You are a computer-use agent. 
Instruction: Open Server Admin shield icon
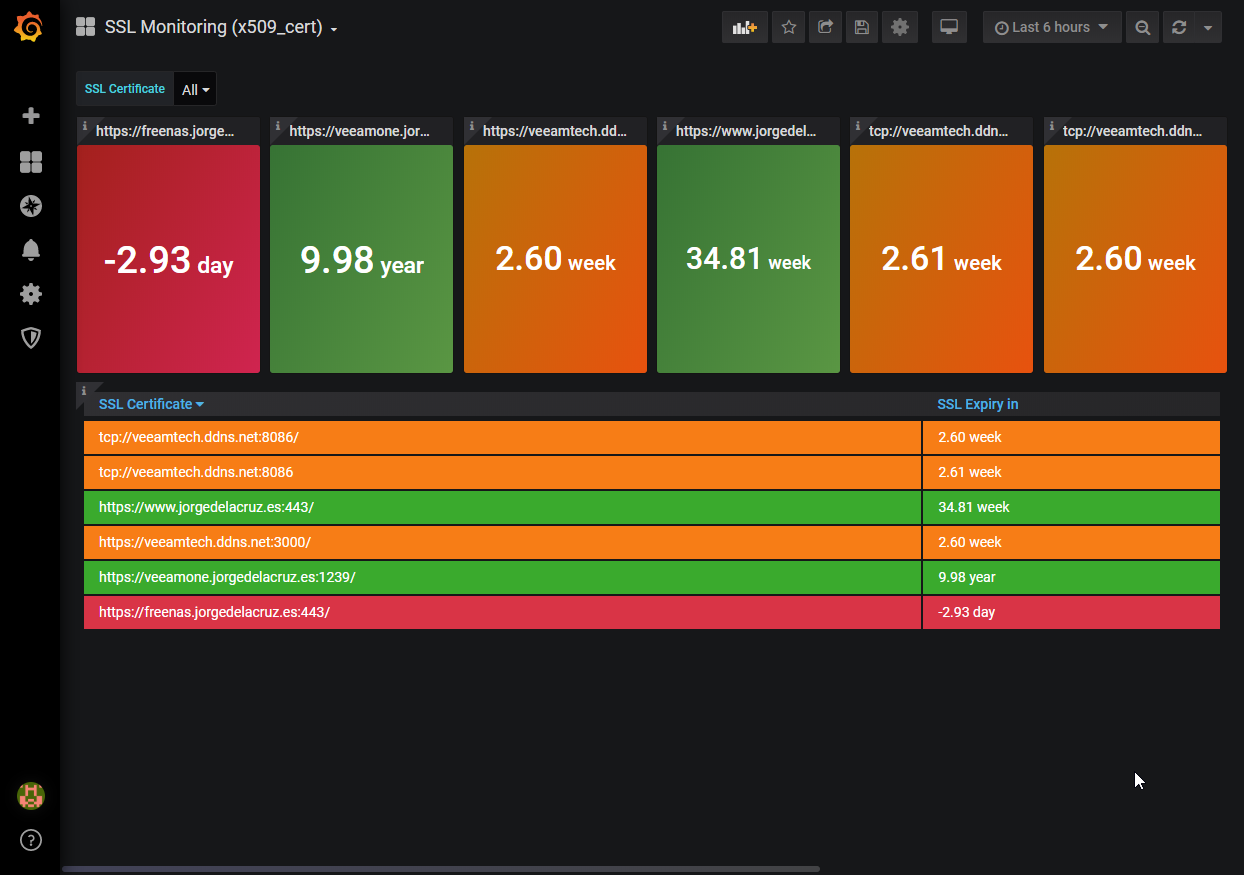31,338
